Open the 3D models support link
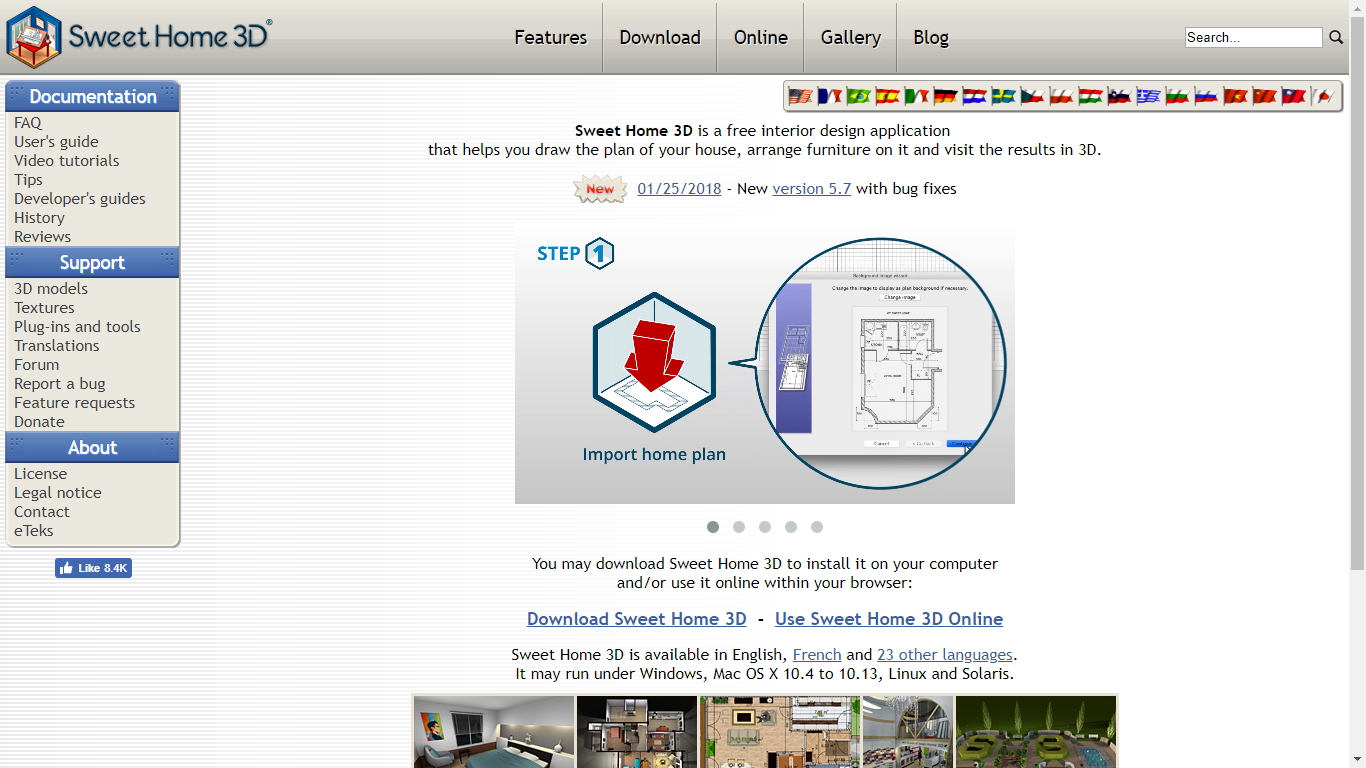This screenshot has height=768, width=1366. 51,289
